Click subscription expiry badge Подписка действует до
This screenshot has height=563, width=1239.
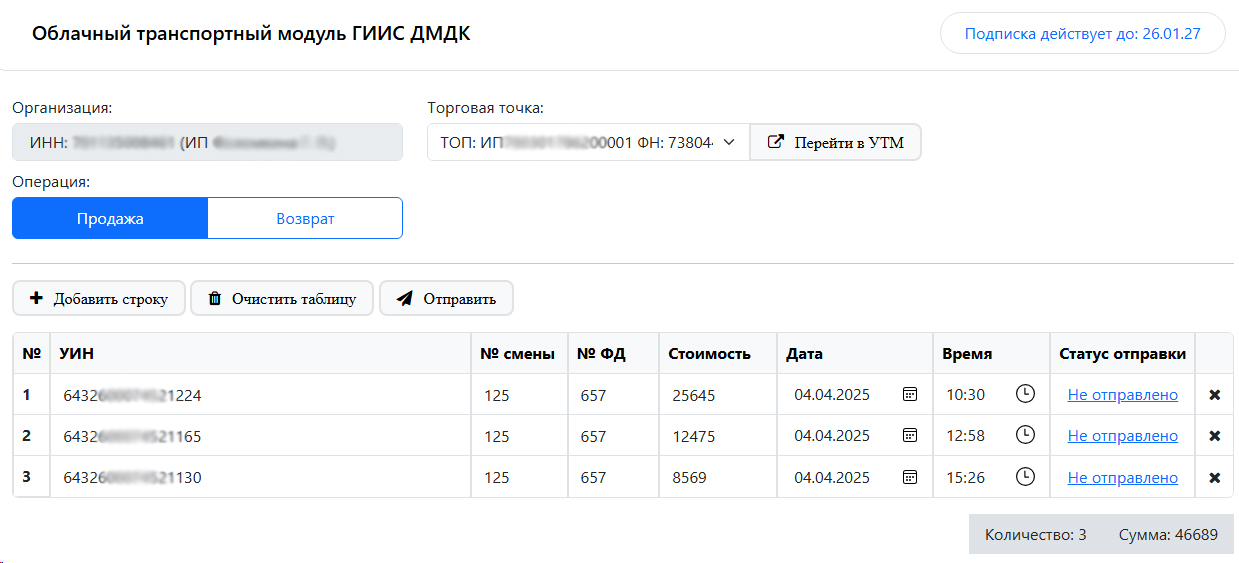pyautogui.click(x=1082, y=33)
